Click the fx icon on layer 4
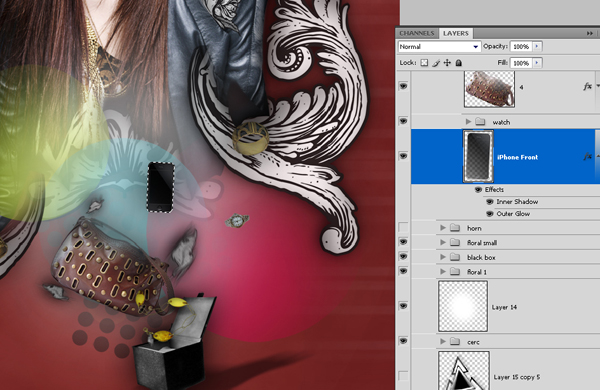This screenshot has height=390, width=600. coord(587,86)
